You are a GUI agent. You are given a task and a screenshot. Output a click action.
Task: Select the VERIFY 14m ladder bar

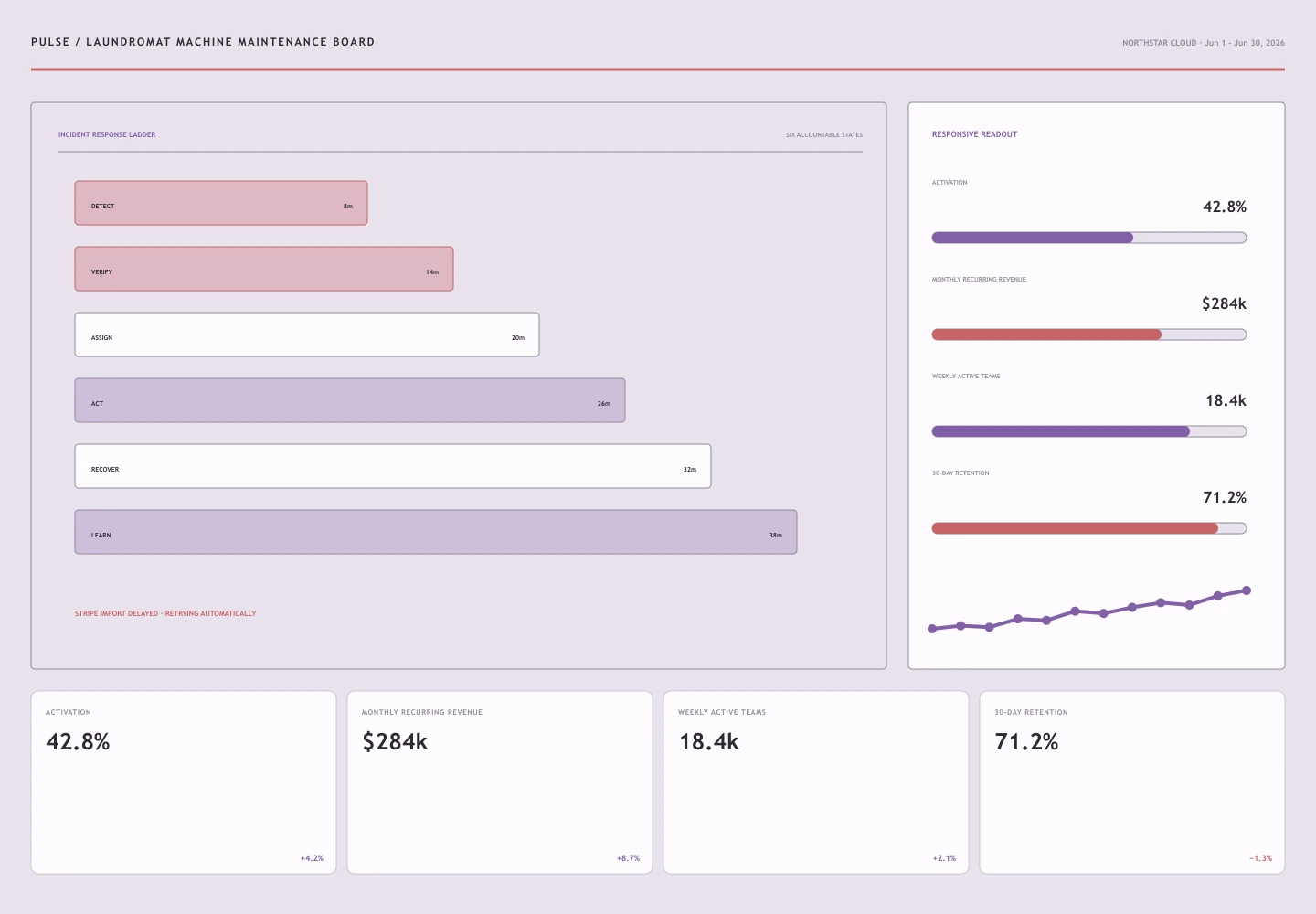[x=264, y=269]
